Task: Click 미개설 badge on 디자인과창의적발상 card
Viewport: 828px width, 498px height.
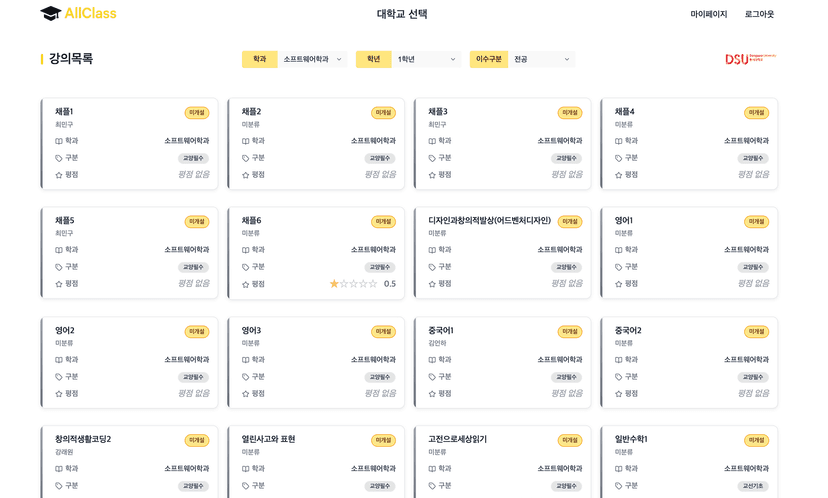Action: (x=569, y=222)
